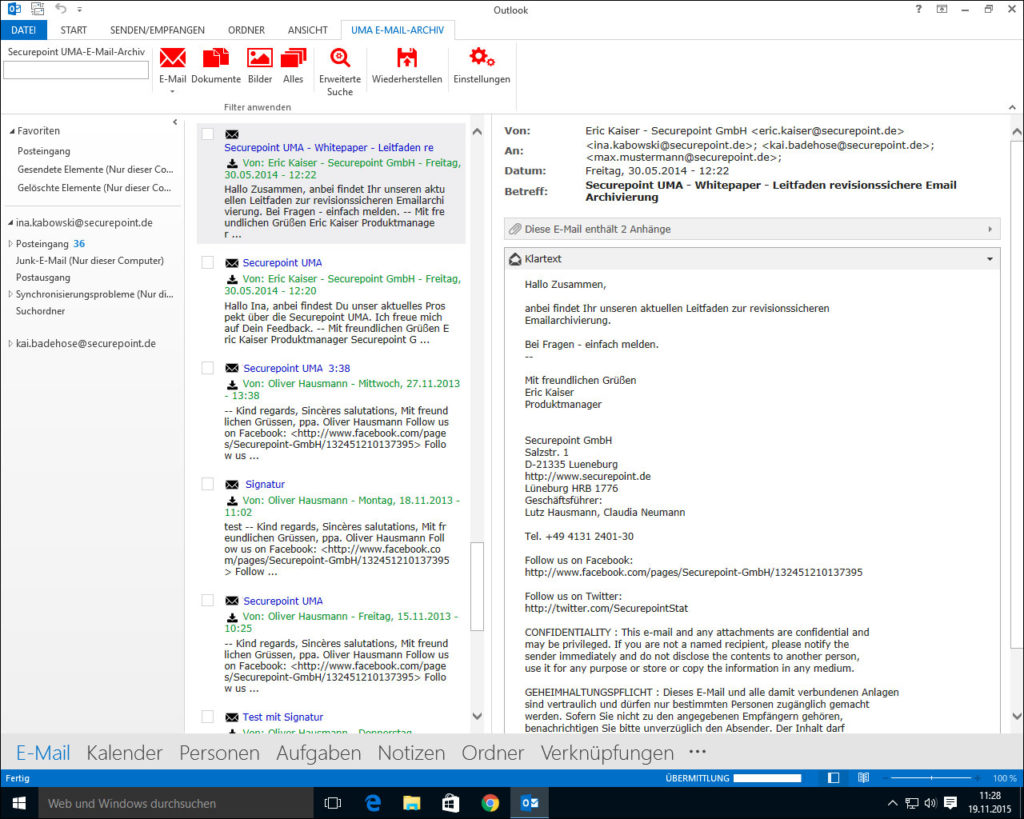Screen dimensions: 1024x819
Task: Launch Chrome from the Windows taskbar
Action: coord(490,802)
